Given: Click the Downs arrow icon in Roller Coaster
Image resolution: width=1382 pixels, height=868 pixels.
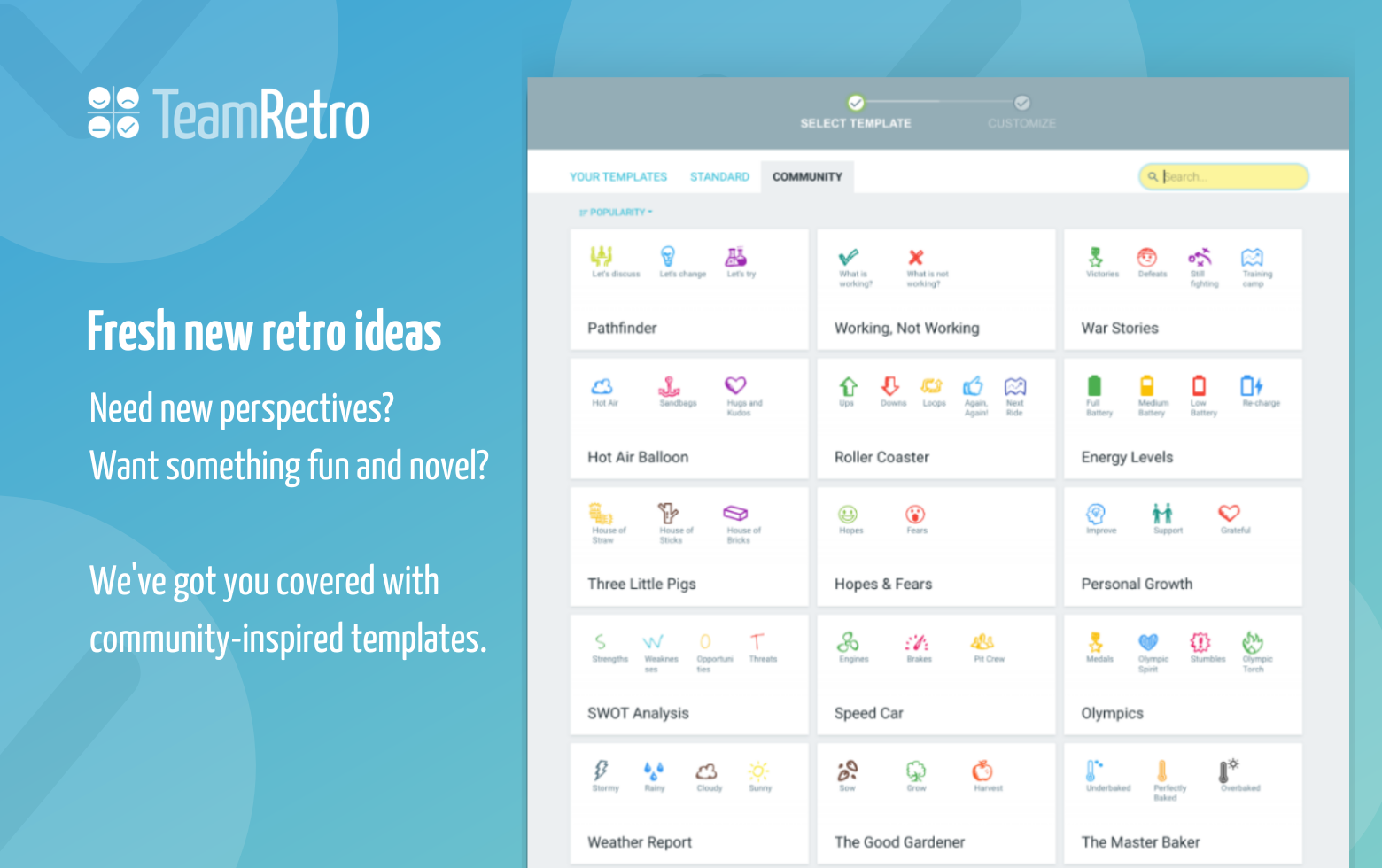Looking at the screenshot, I should 890,386.
